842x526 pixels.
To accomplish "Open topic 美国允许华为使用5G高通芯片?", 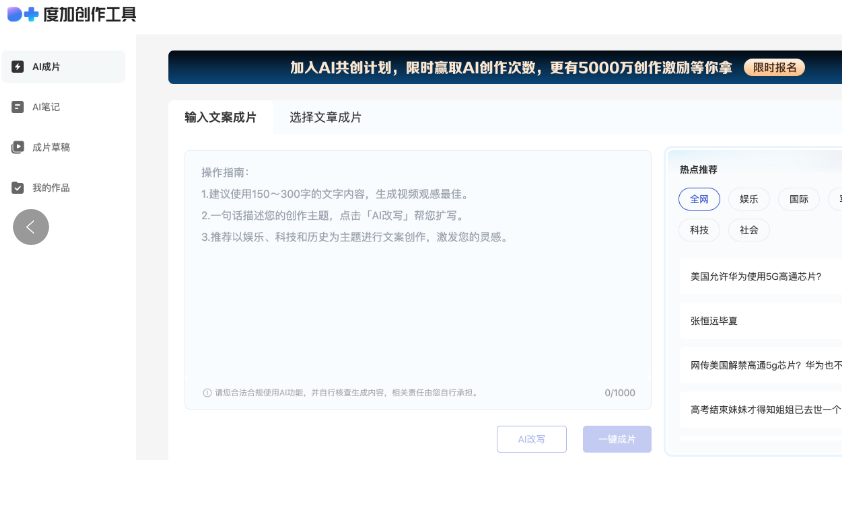I will point(761,276).
